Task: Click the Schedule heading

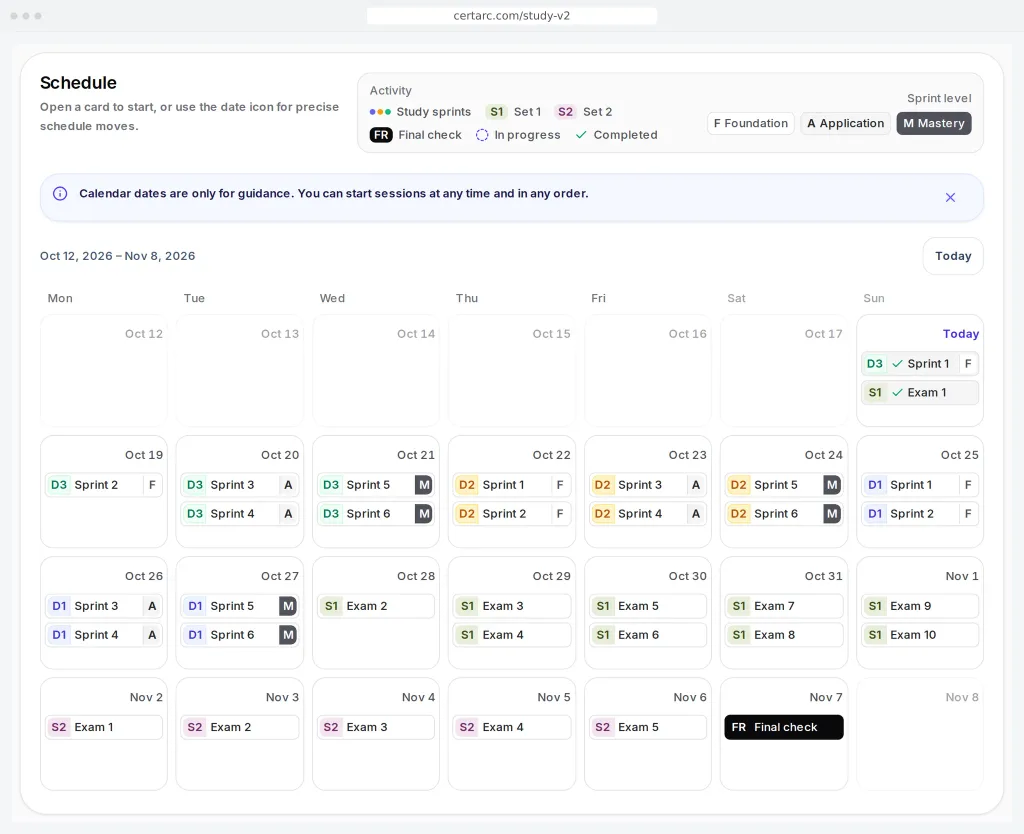Action: (x=78, y=83)
